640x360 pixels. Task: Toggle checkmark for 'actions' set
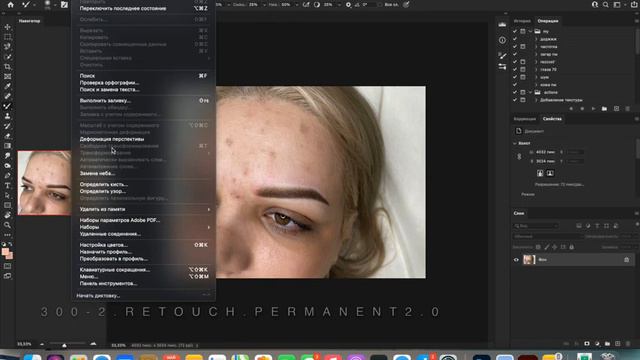(x=515, y=92)
